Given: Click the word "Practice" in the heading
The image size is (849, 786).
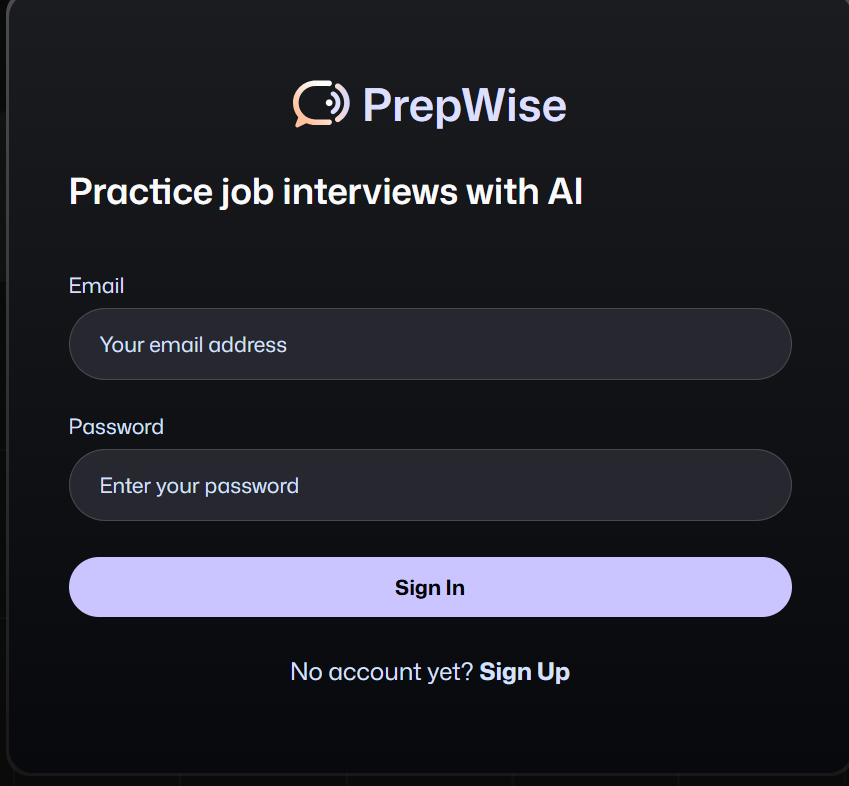Looking at the screenshot, I should pyautogui.click(x=141, y=191).
